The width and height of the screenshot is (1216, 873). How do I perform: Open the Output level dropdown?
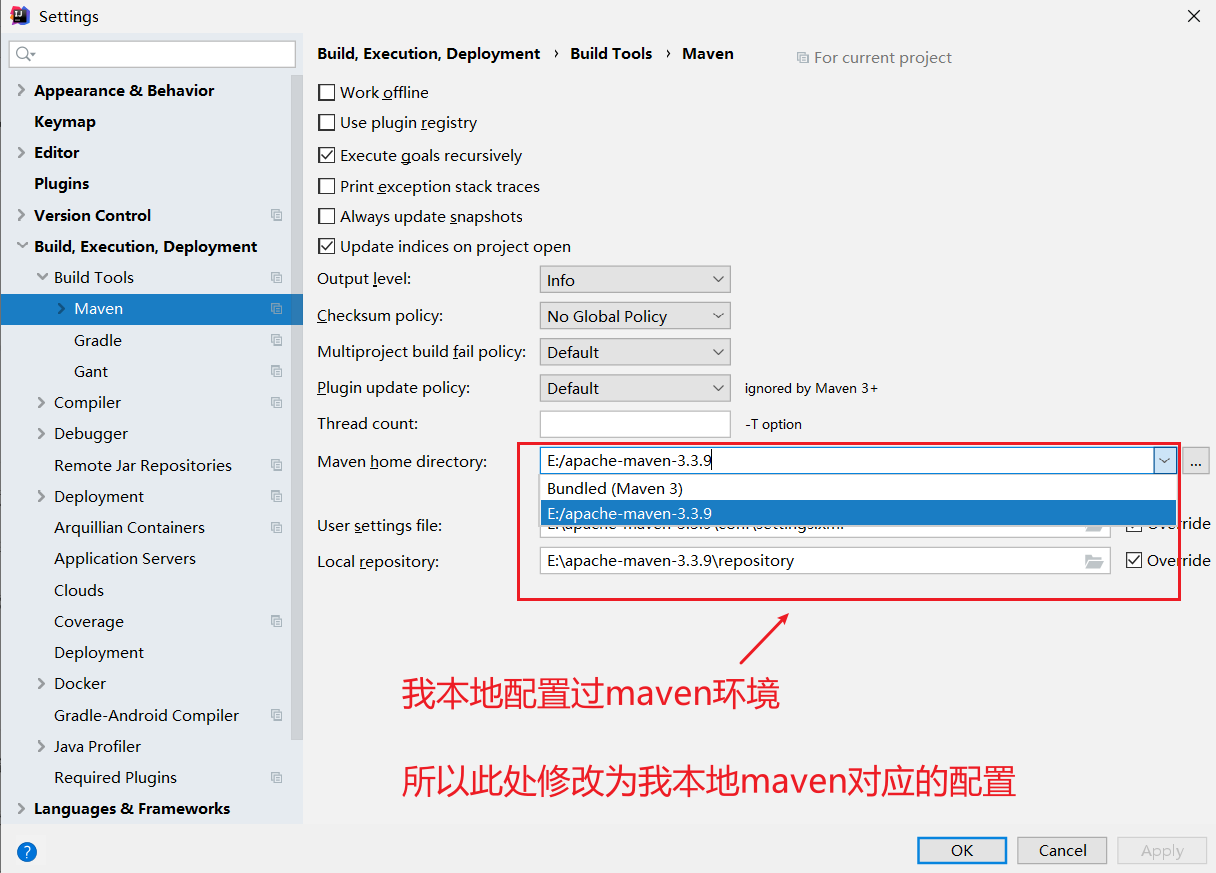(x=635, y=280)
